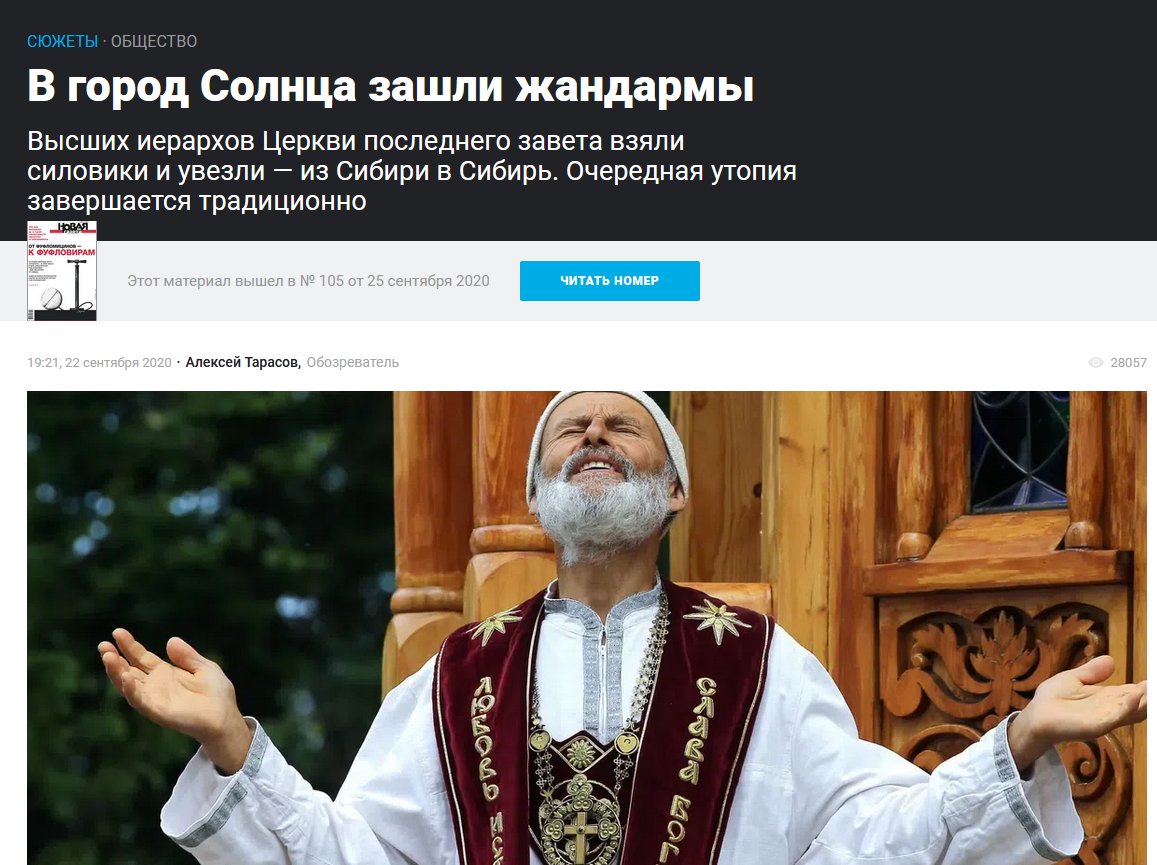Click the stained glass window in the photo

(1020, 450)
